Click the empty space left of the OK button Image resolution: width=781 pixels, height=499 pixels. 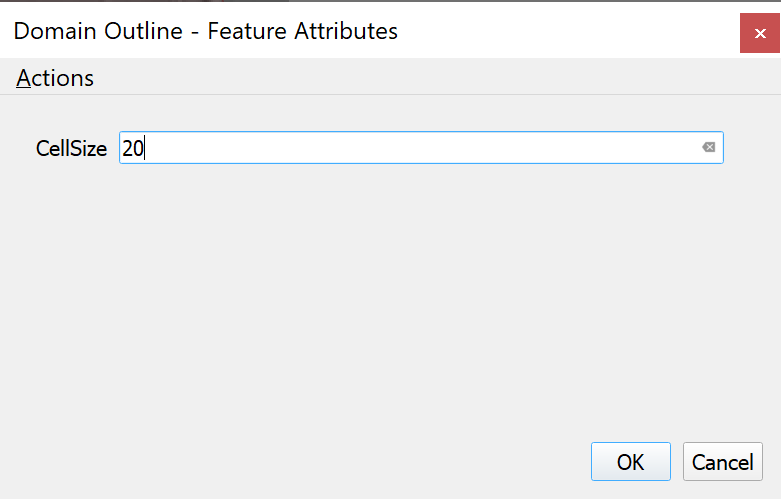[x=400, y=462]
